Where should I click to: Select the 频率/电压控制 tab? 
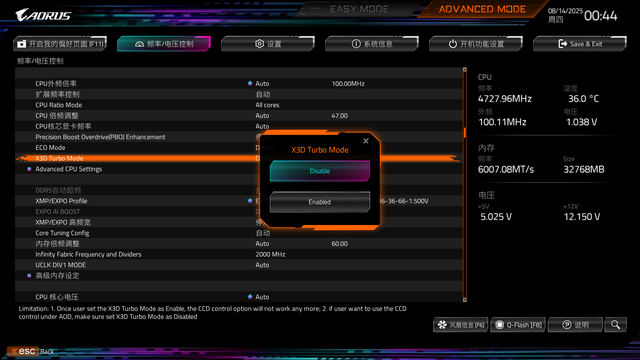click(x=164, y=44)
